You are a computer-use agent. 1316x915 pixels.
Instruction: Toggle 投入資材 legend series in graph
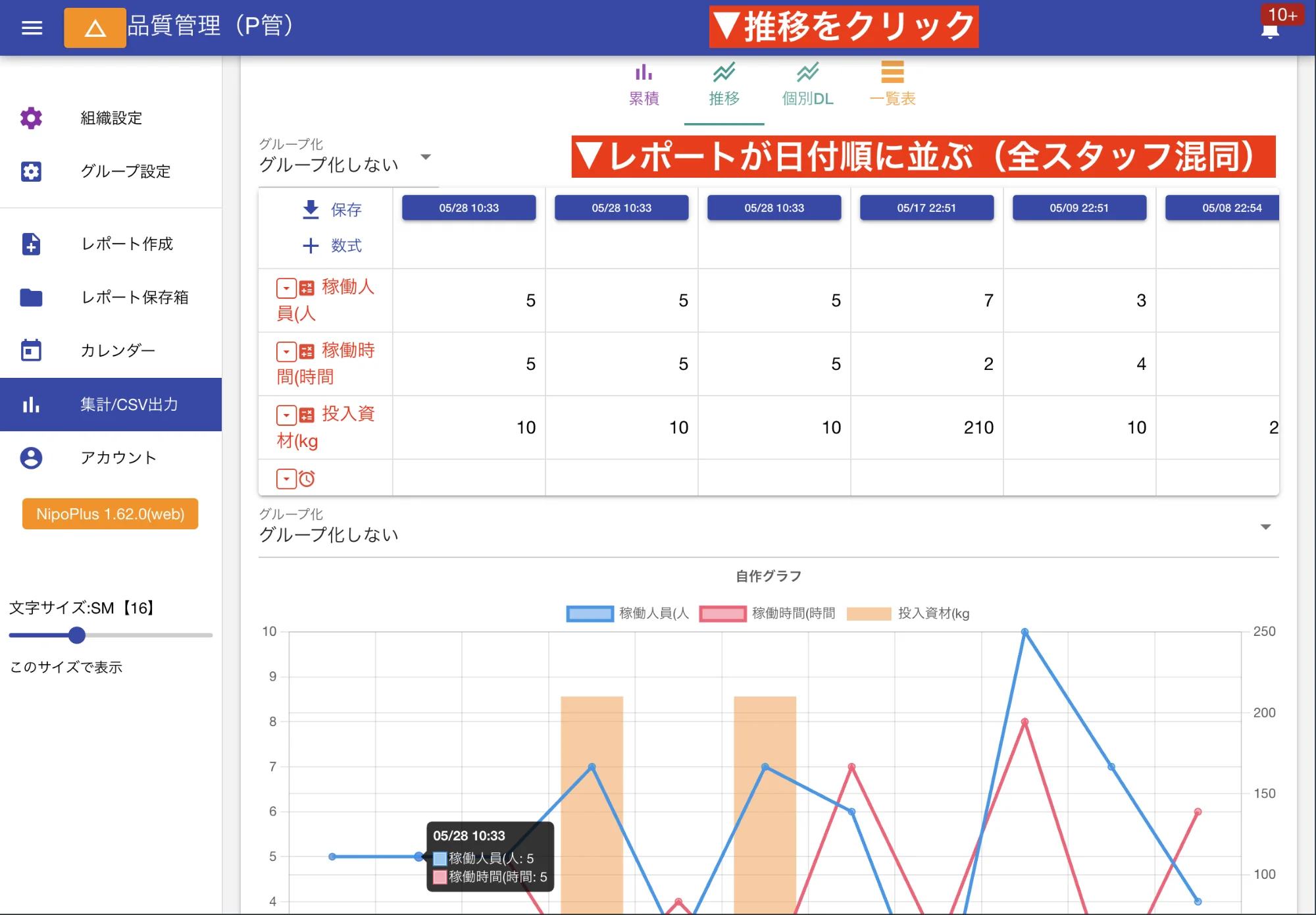point(908,614)
